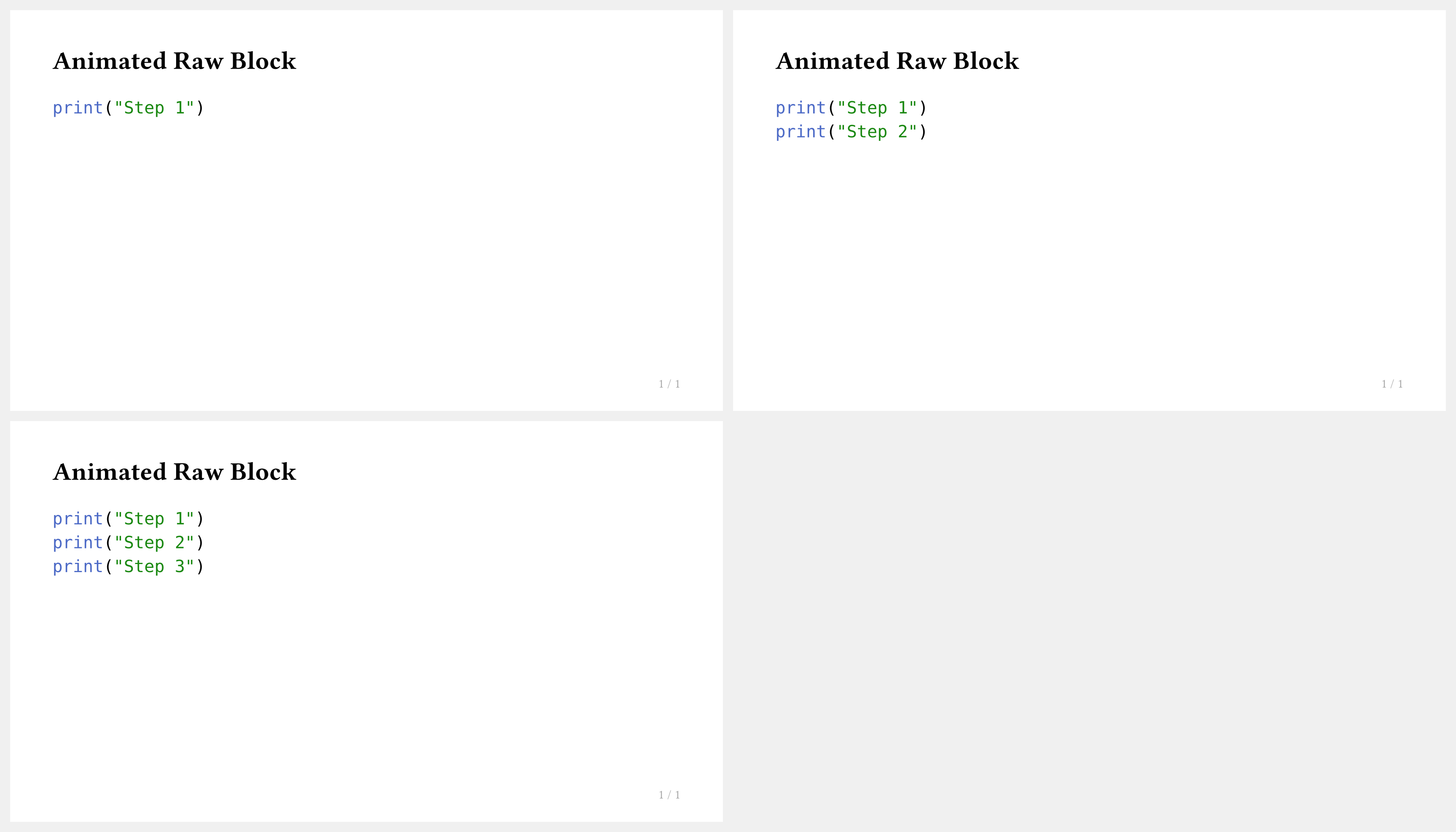Image resolution: width=1456 pixels, height=832 pixels.
Task: Click the page number on the one-step slide
Action: tap(669, 384)
